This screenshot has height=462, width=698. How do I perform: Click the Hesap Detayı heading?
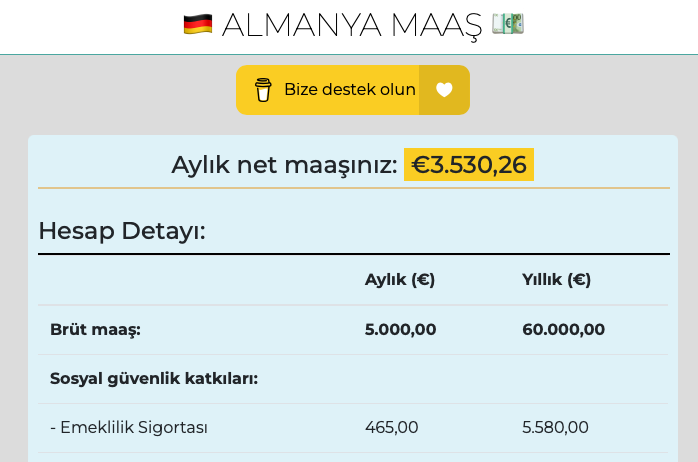pos(122,231)
